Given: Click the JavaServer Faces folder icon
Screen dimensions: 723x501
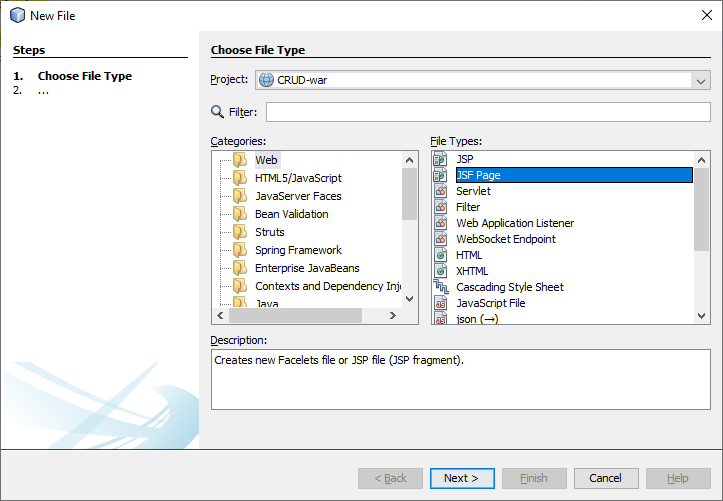Looking at the screenshot, I should click(240, 196).
